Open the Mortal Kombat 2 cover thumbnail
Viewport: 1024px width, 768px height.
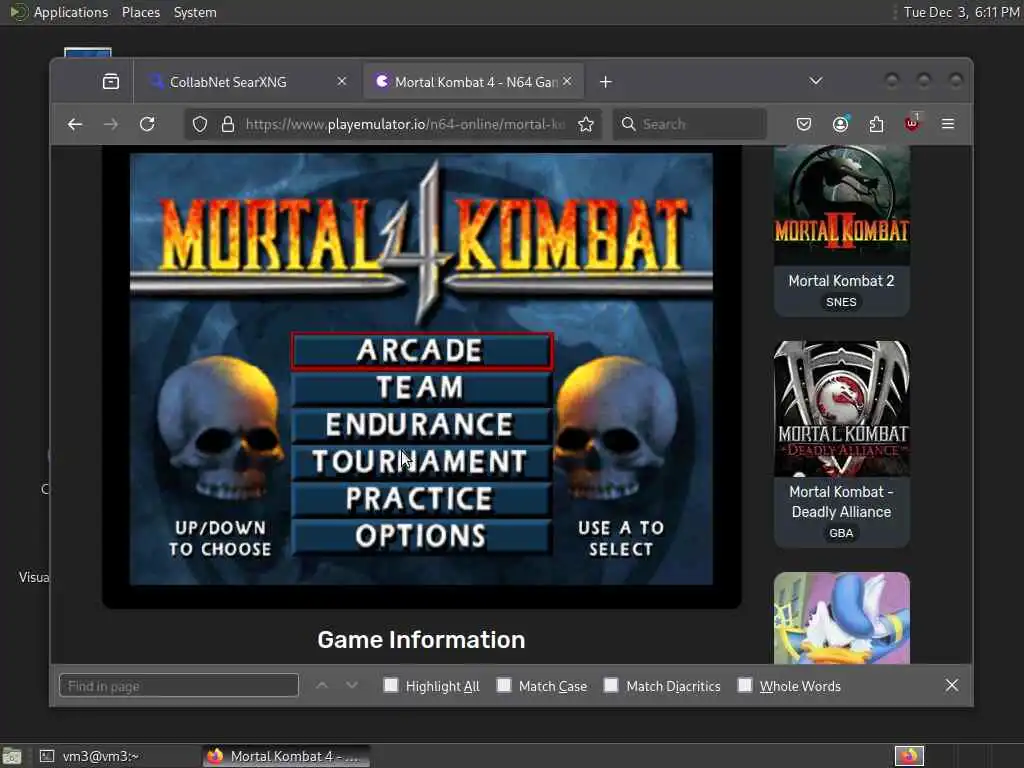(842, 205)
